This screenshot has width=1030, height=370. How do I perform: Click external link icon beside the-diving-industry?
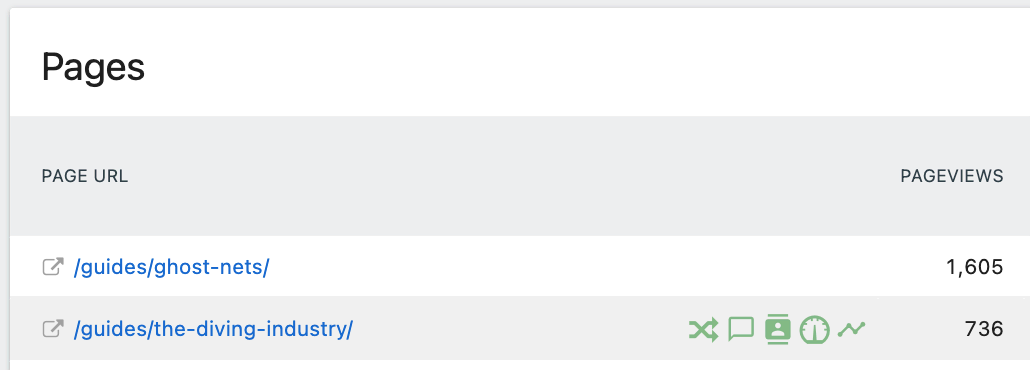53,329
